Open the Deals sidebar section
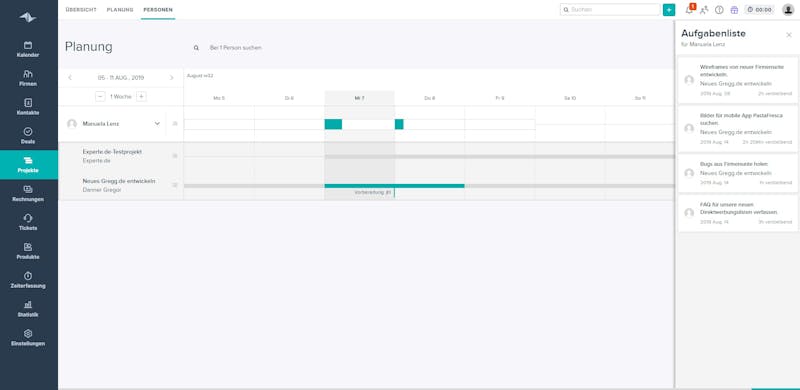800x390 pixels. (28, 136)
